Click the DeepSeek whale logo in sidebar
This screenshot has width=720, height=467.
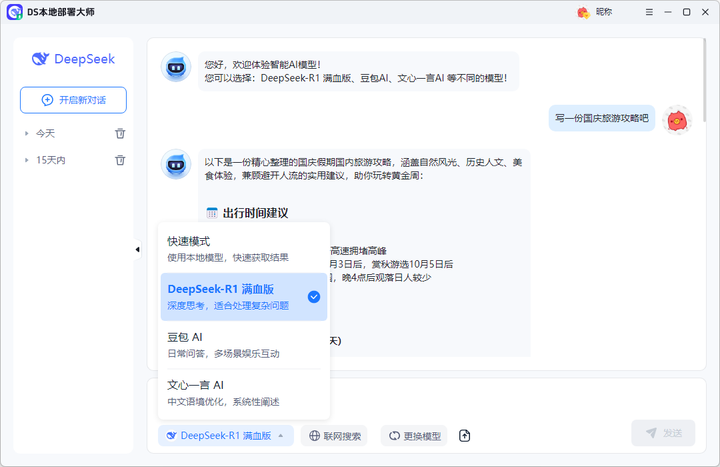tap(40, 59)
